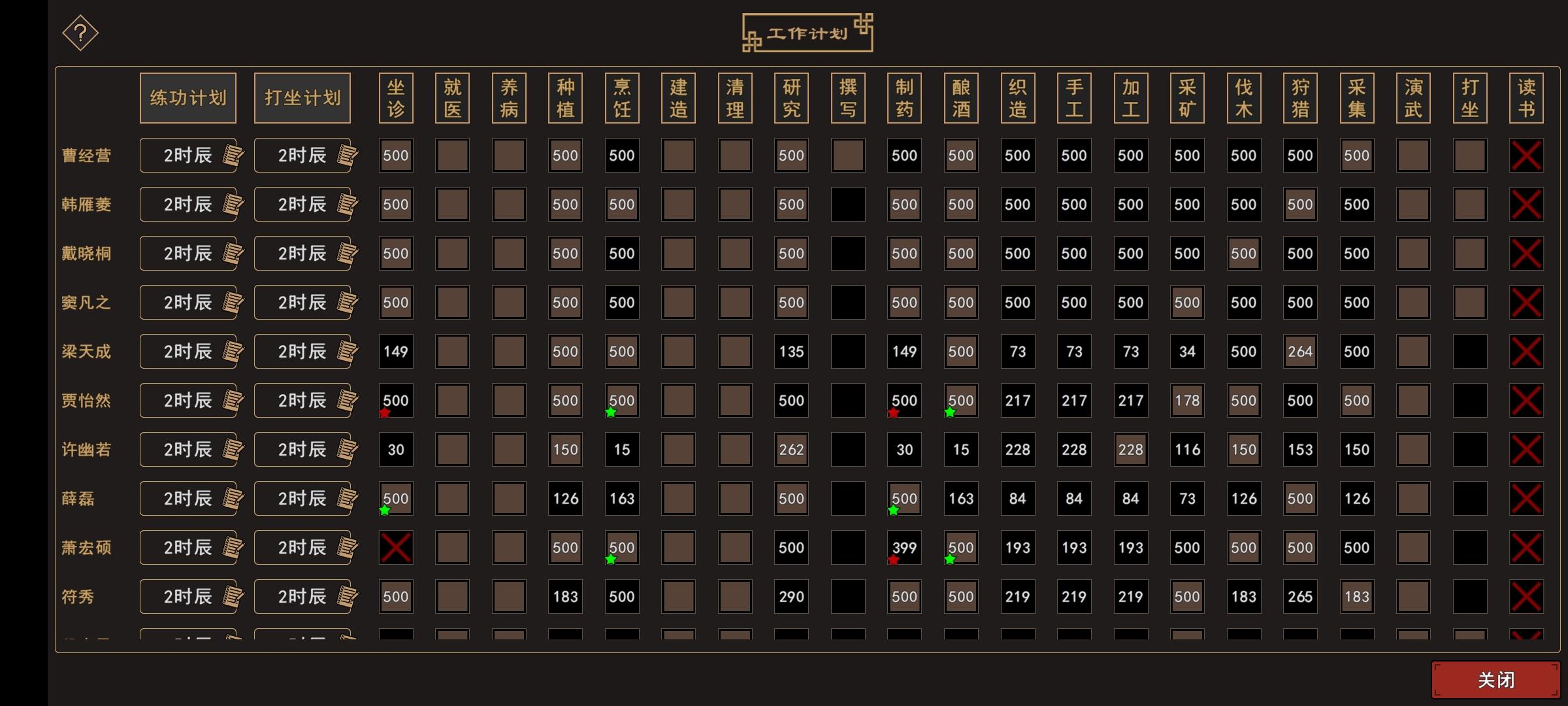Click 梁天成's 采矿 value 34
1568x706 pixels.
[x=1187, y=352]
